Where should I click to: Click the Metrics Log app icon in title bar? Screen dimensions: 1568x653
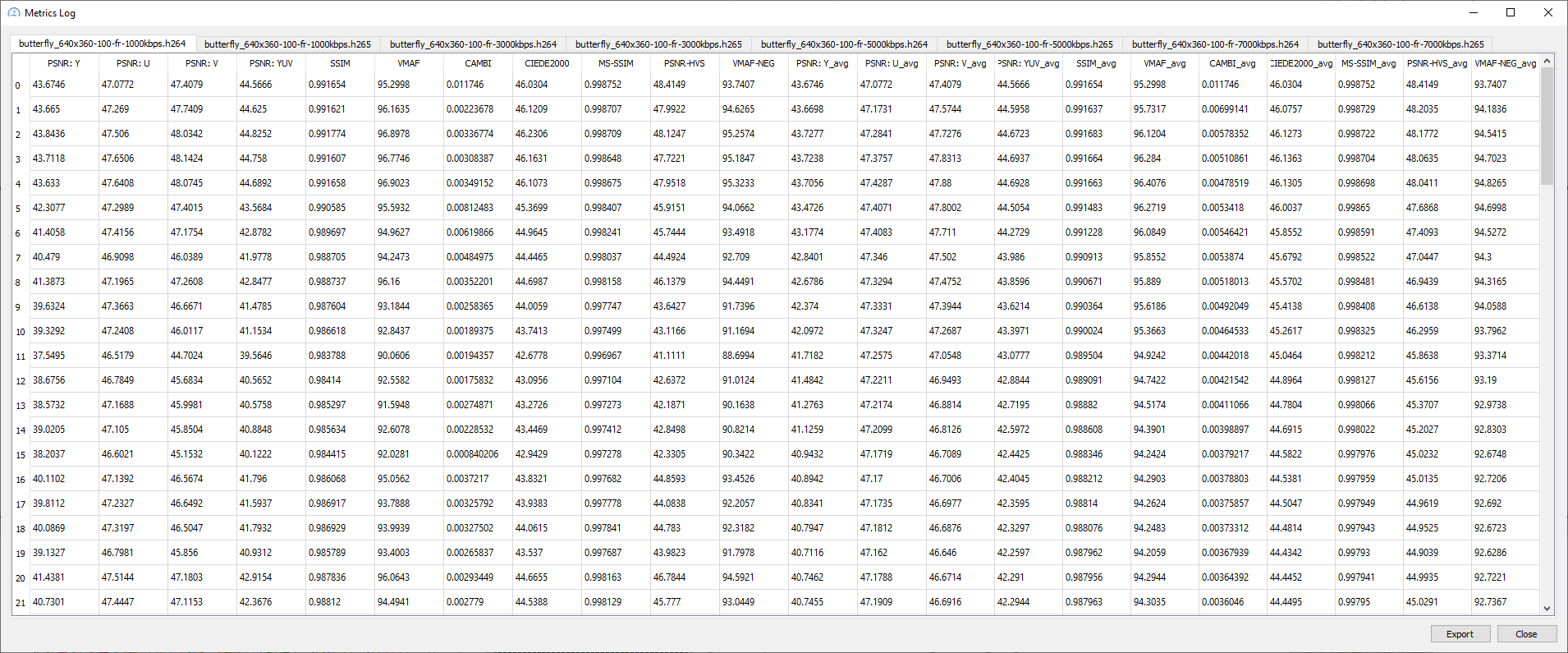click(x=13, y=12)
